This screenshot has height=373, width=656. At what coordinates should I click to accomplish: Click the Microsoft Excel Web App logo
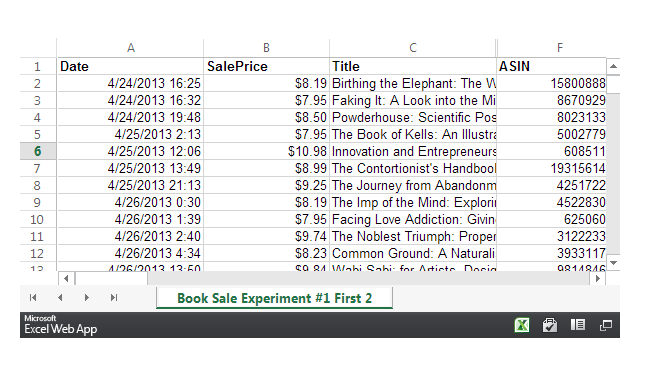(61, 325)
